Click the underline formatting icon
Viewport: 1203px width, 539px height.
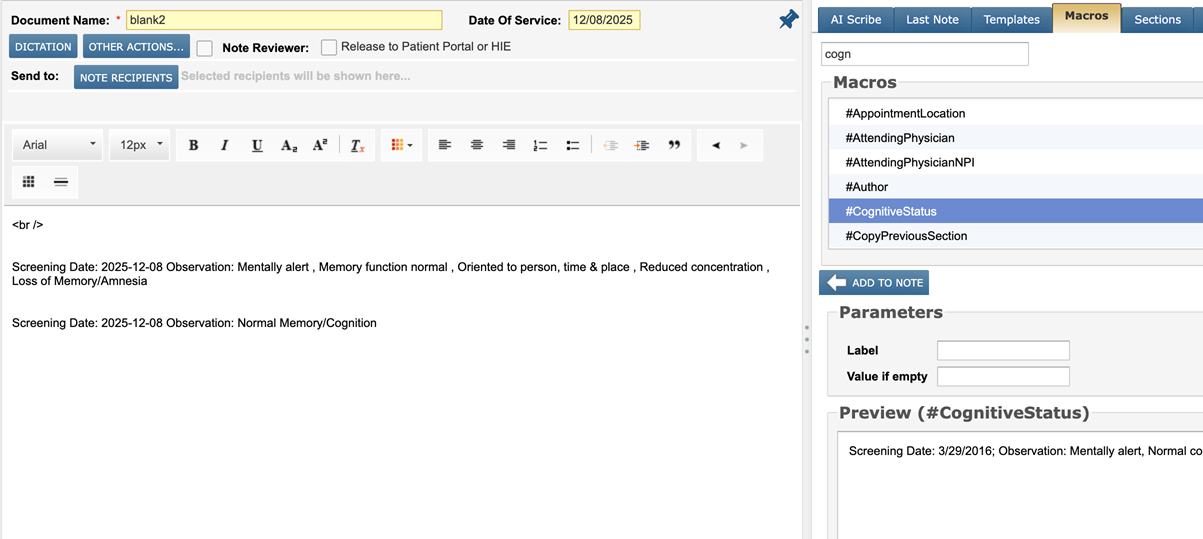[257, 145]
